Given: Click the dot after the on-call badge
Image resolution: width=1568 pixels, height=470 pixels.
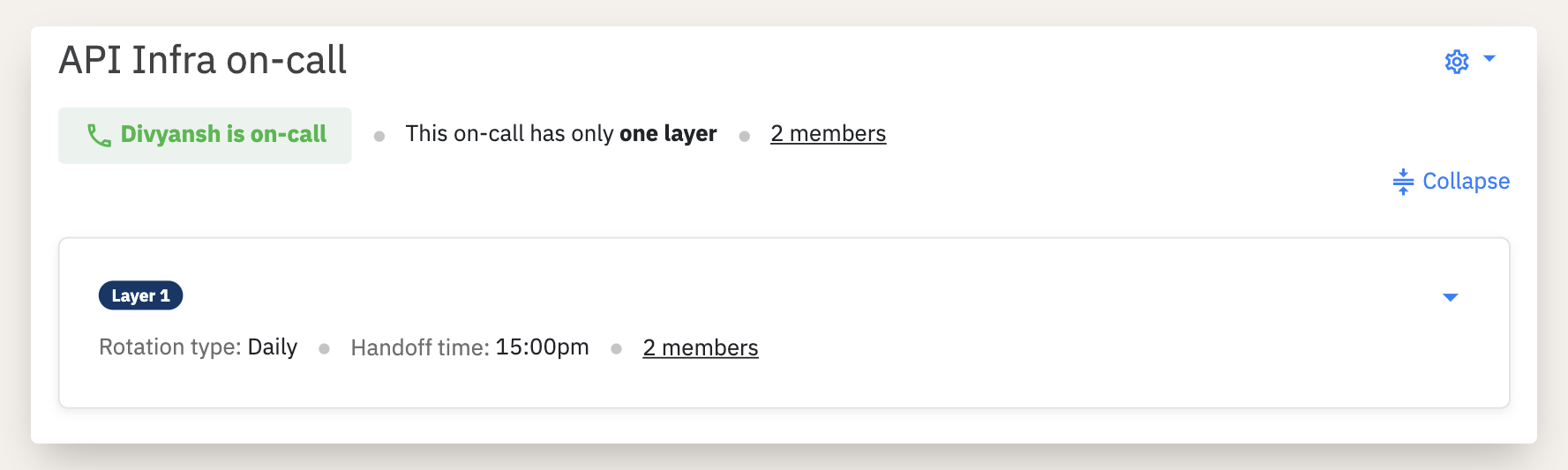Looking at the screenshot, I should coord(379,137).
